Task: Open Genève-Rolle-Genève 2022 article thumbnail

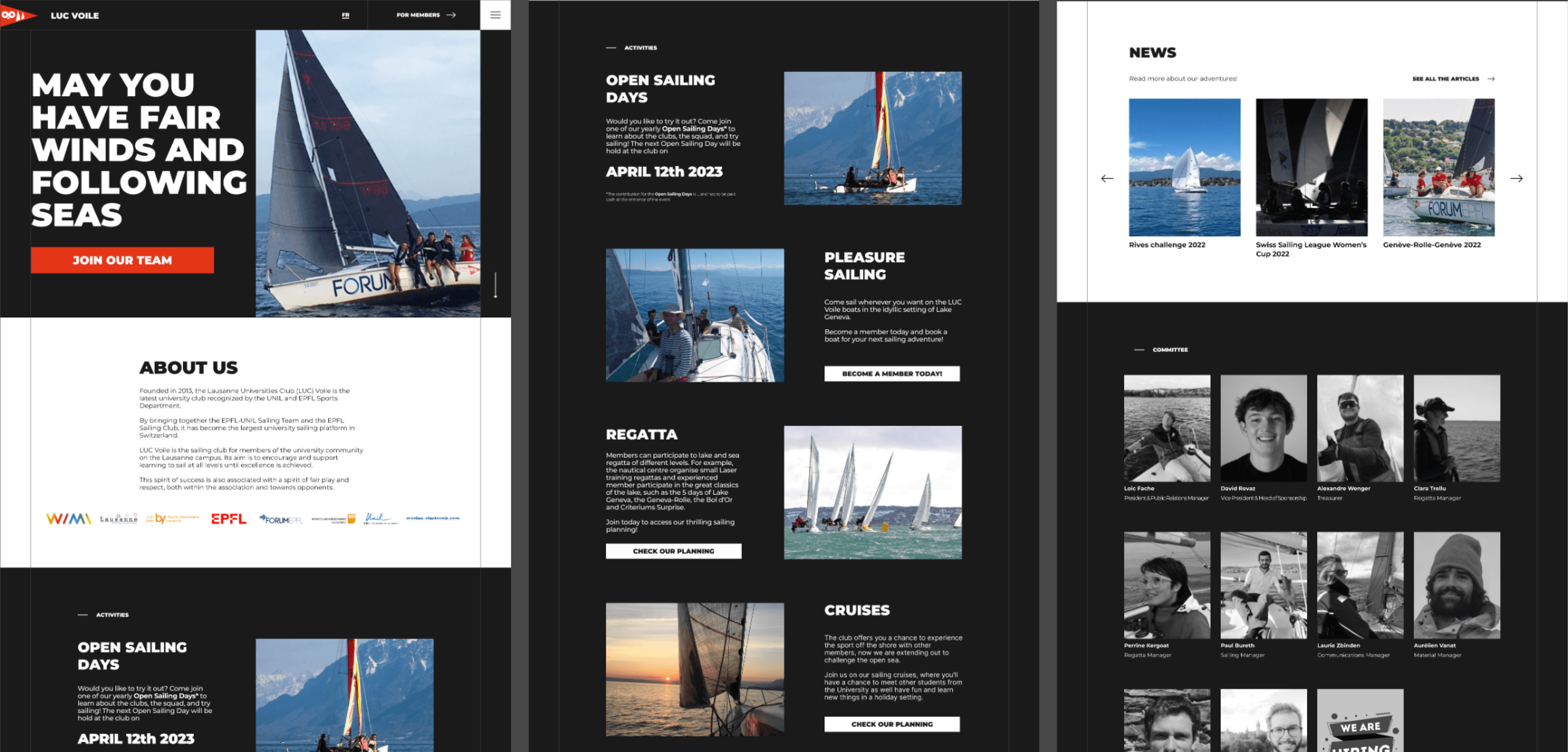Action: pyautogui.click(x=1438, y=167)
